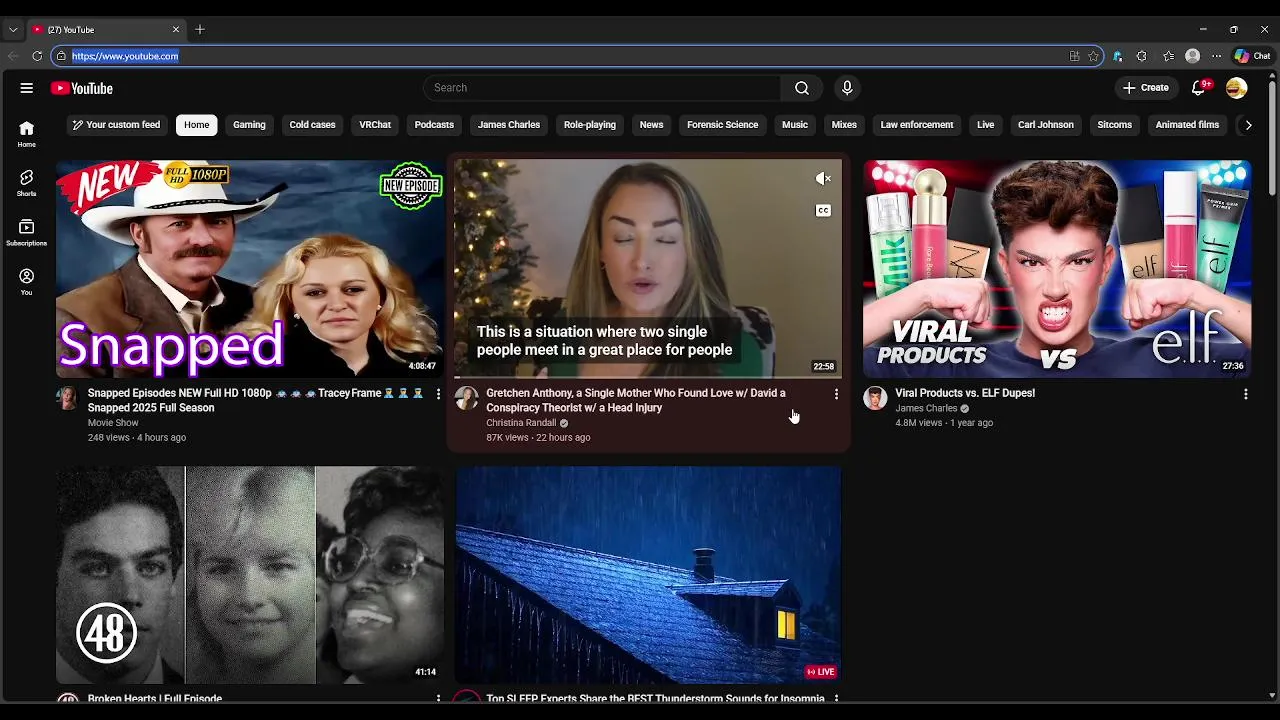
Task: Visit James Charles channel name link
Action: pos(926,409)
